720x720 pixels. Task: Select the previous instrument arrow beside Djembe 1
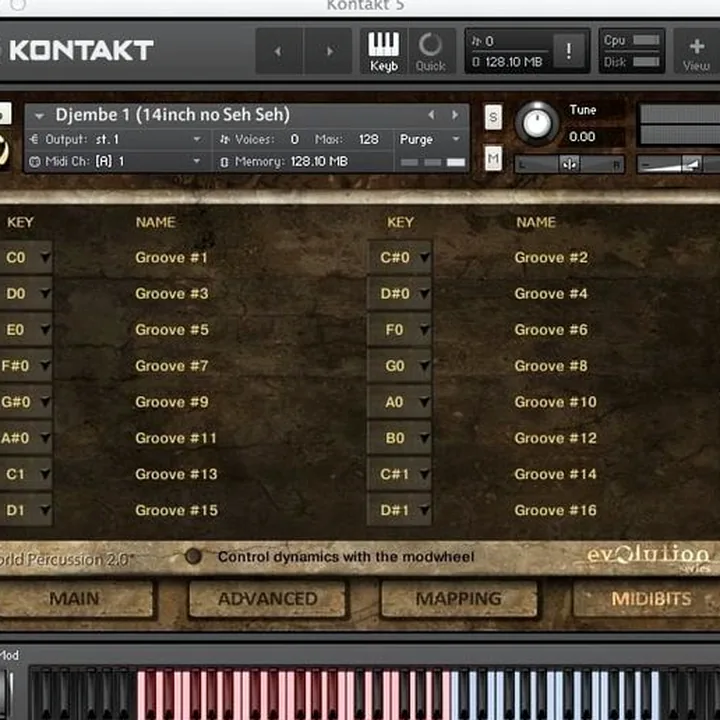(431, 115)
